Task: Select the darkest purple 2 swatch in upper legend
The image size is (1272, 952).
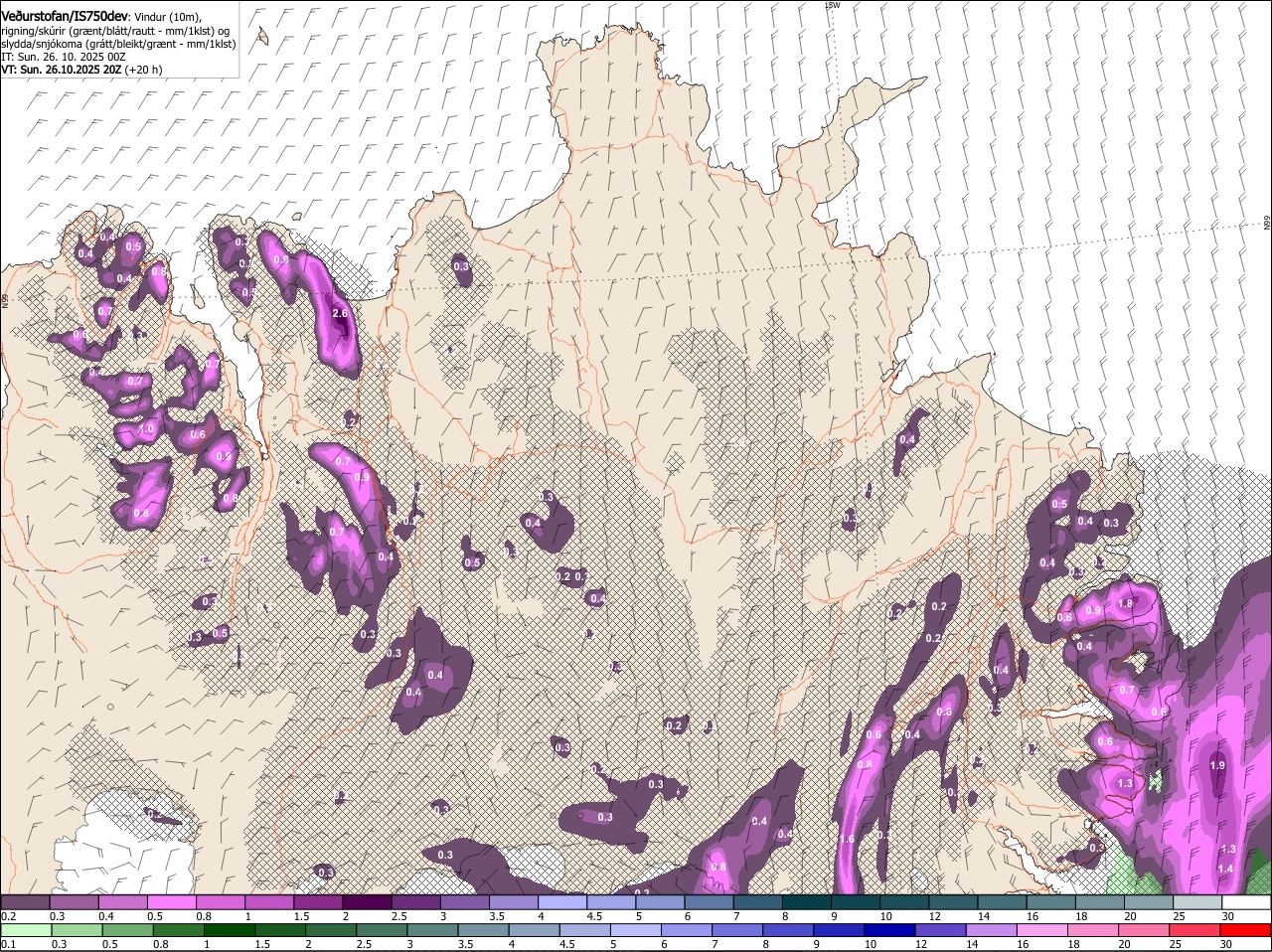Action: (x=366, y=902)
